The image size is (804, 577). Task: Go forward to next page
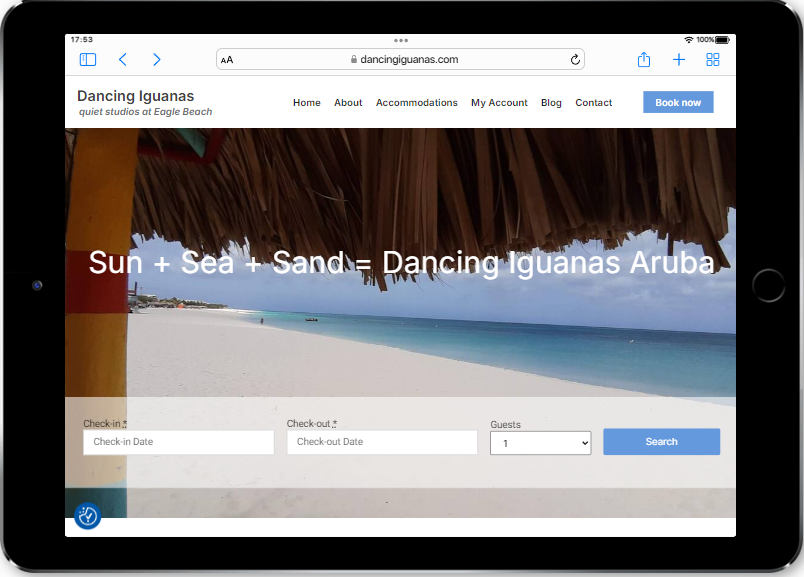pyautogui.click(x=157, y=59)
